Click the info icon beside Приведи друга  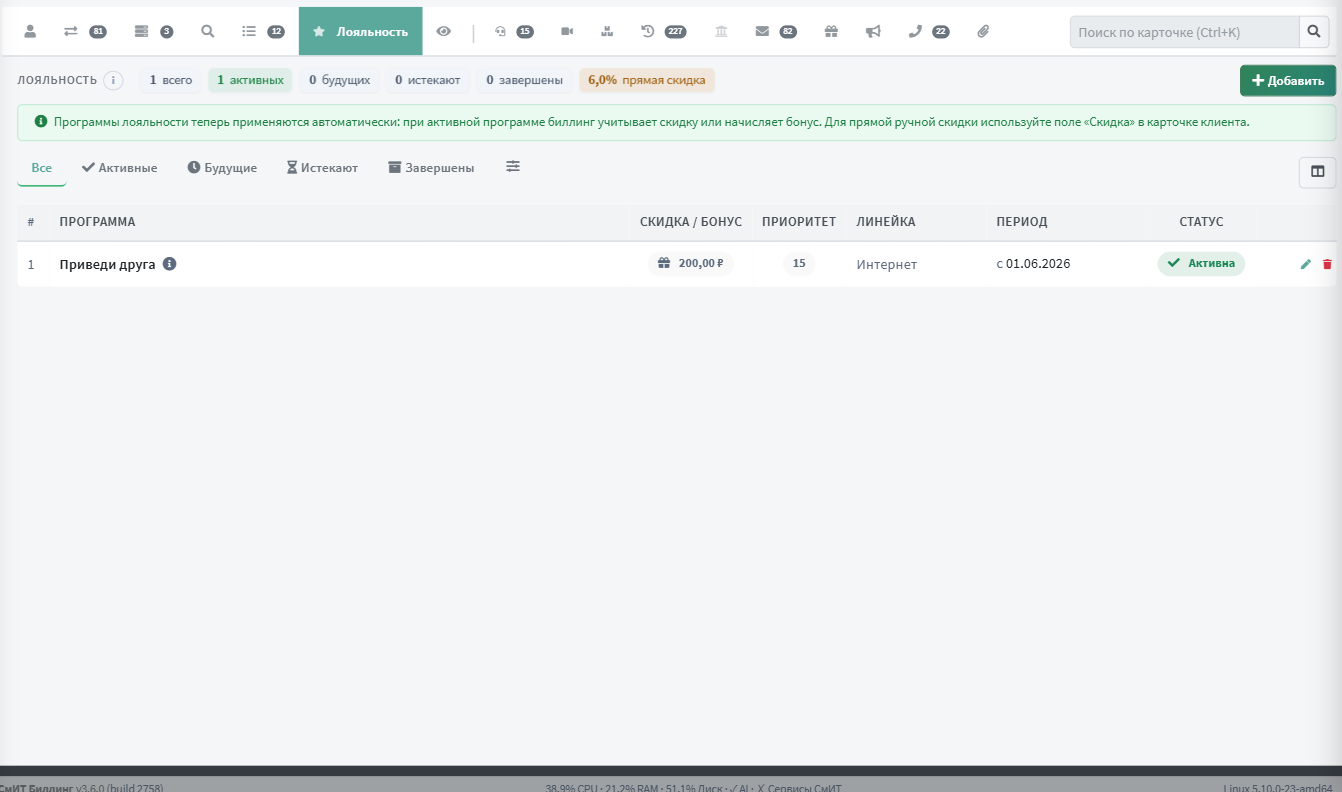[x=170, y=264]
